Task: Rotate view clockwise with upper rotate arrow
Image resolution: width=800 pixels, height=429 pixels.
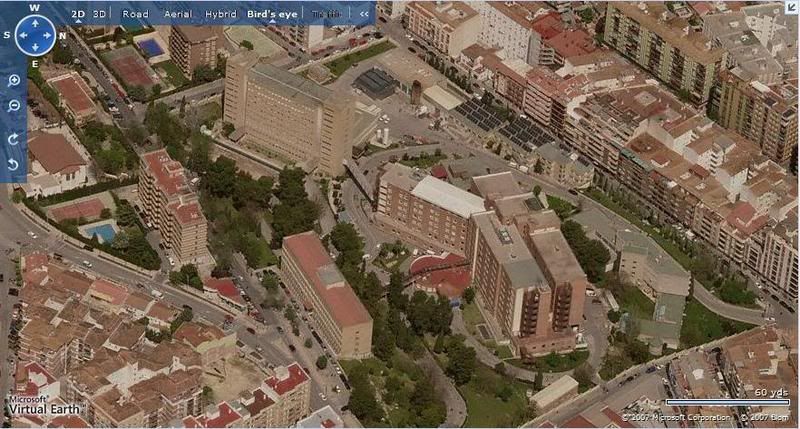Action: tap(14, 139)
